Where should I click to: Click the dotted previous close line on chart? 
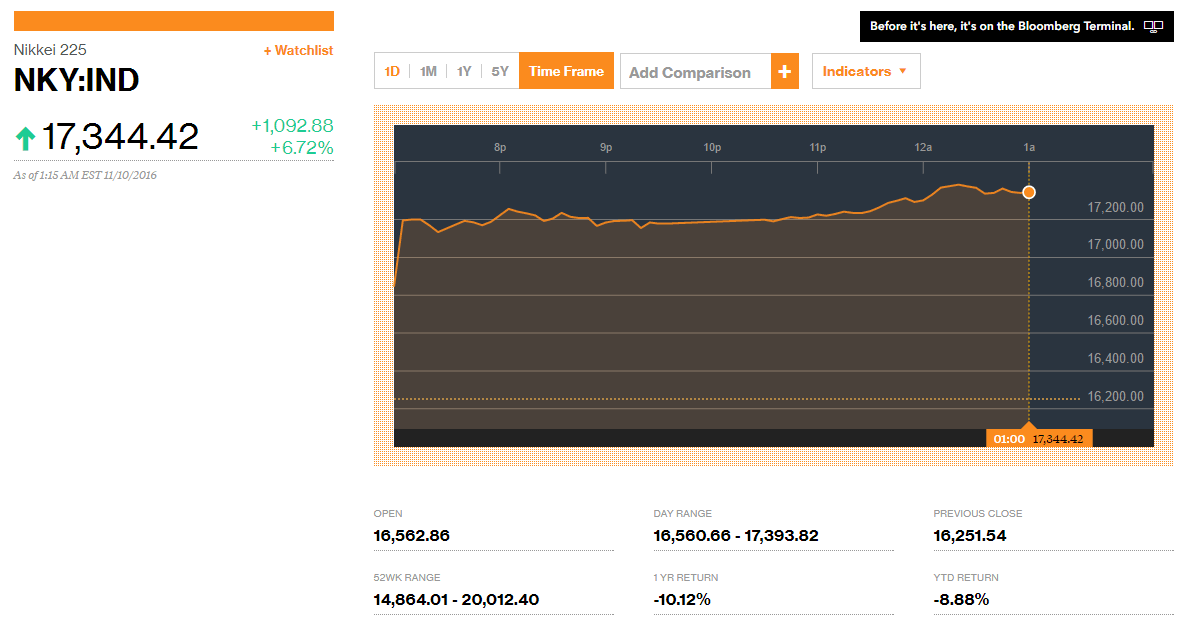700,399
